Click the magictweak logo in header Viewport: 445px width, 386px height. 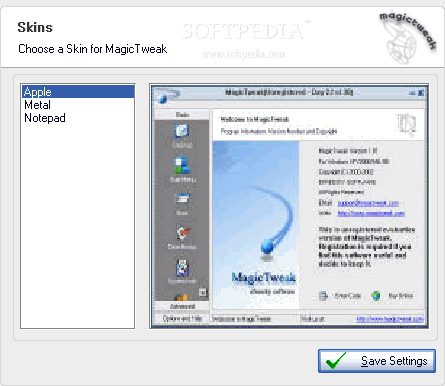(407, 37)
